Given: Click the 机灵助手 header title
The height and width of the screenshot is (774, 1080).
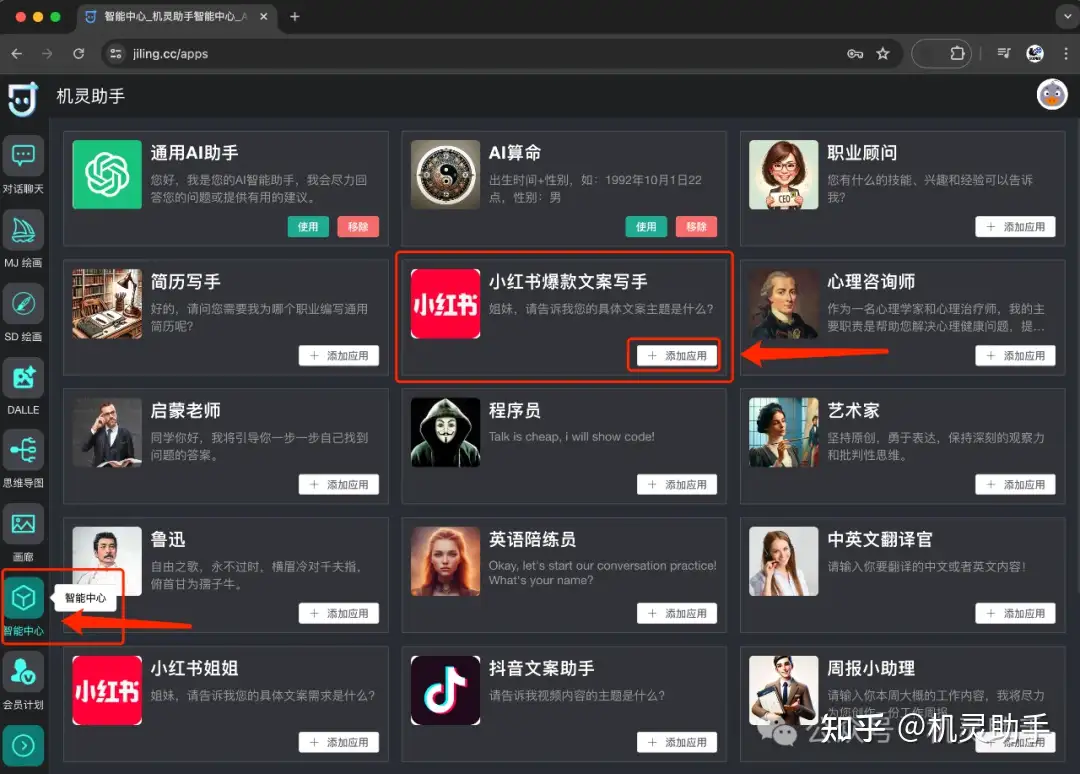Looking at the screenshot, I should tap(90, 96).
